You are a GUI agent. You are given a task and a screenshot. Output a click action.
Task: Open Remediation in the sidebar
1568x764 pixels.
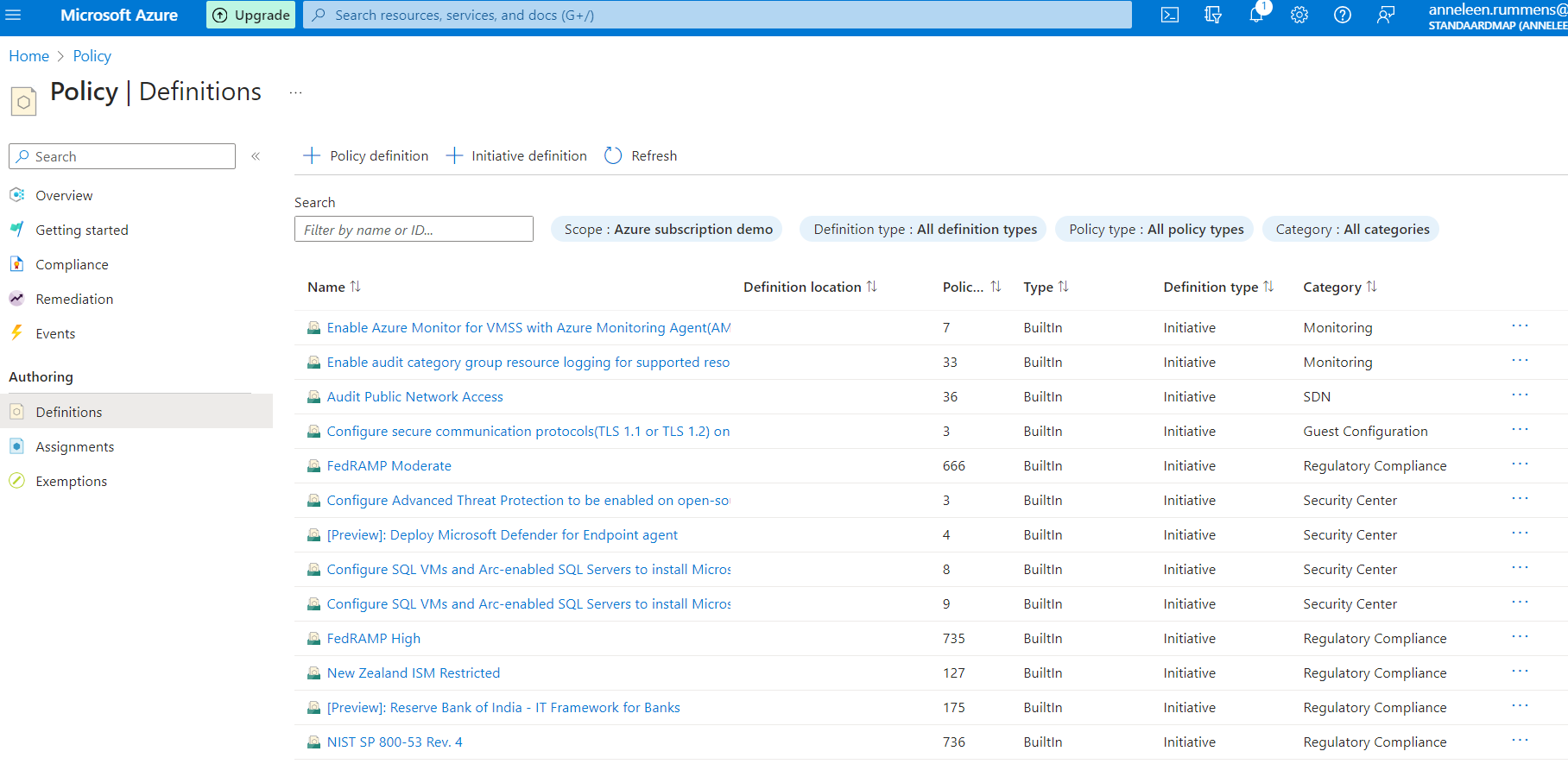point(74,300)
